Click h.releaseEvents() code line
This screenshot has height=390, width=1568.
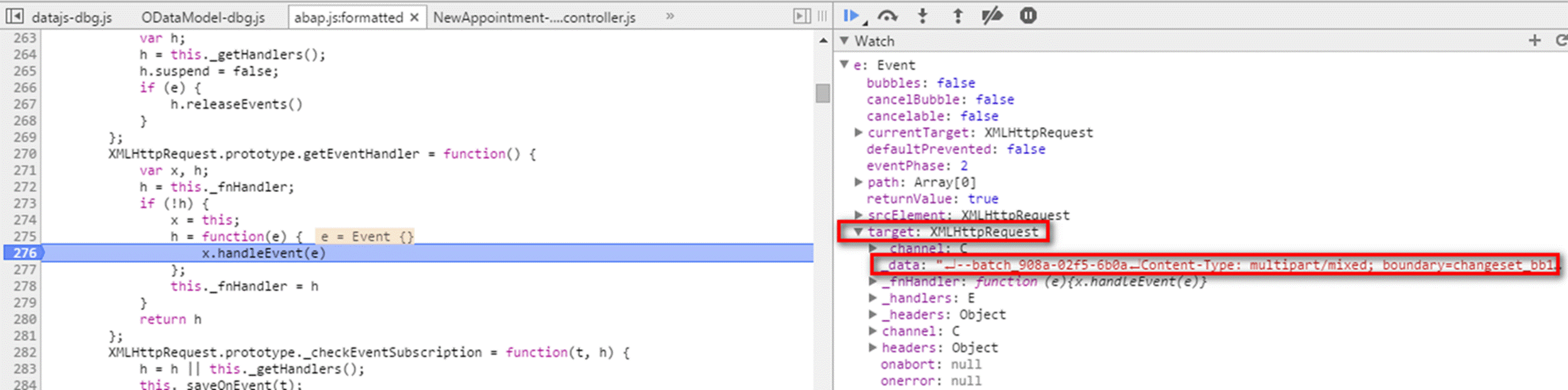[x=236, y=104]
